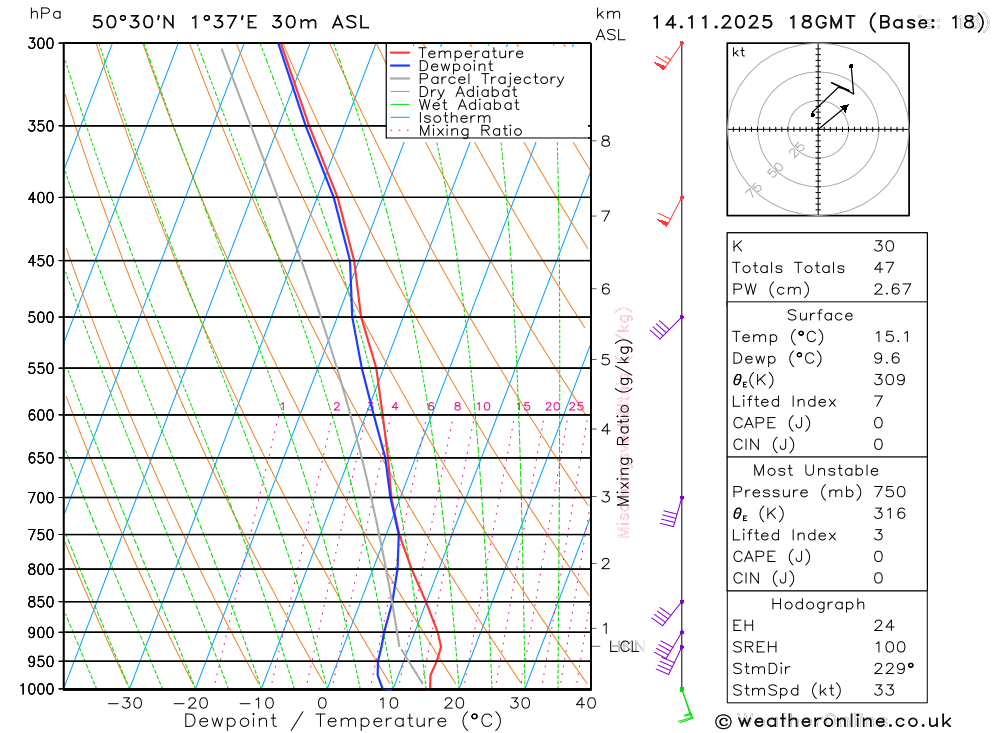Click the -30 temperature axis label

[x=125, y=703]
